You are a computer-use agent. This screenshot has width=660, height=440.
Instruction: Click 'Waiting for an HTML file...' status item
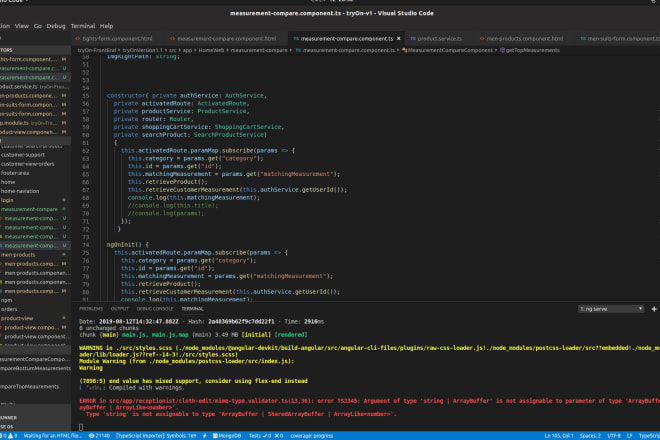(53, 436)
